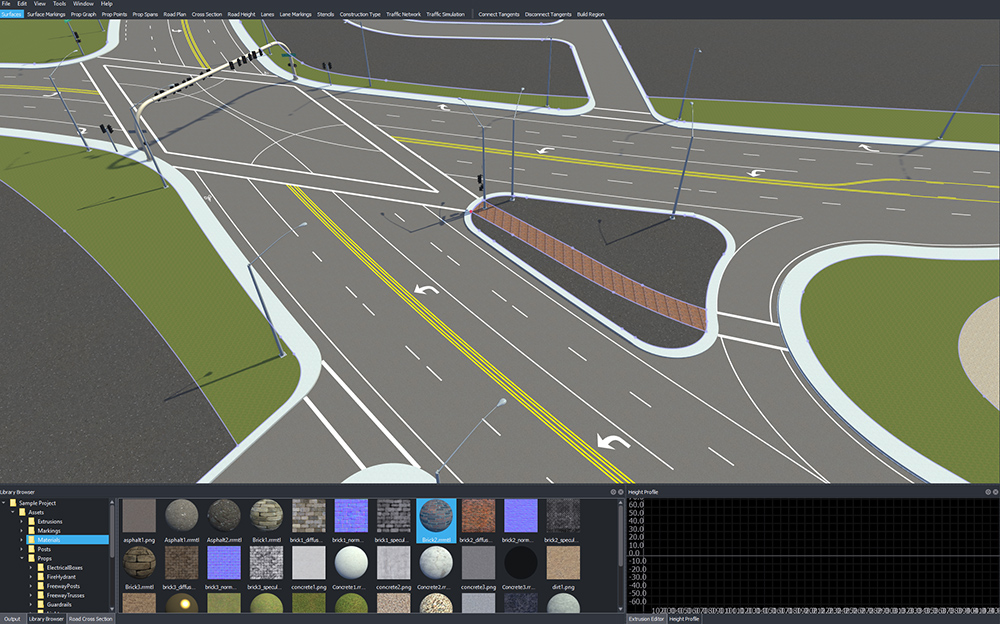Switch to the Traffic Simulation tool

[452, 15]
